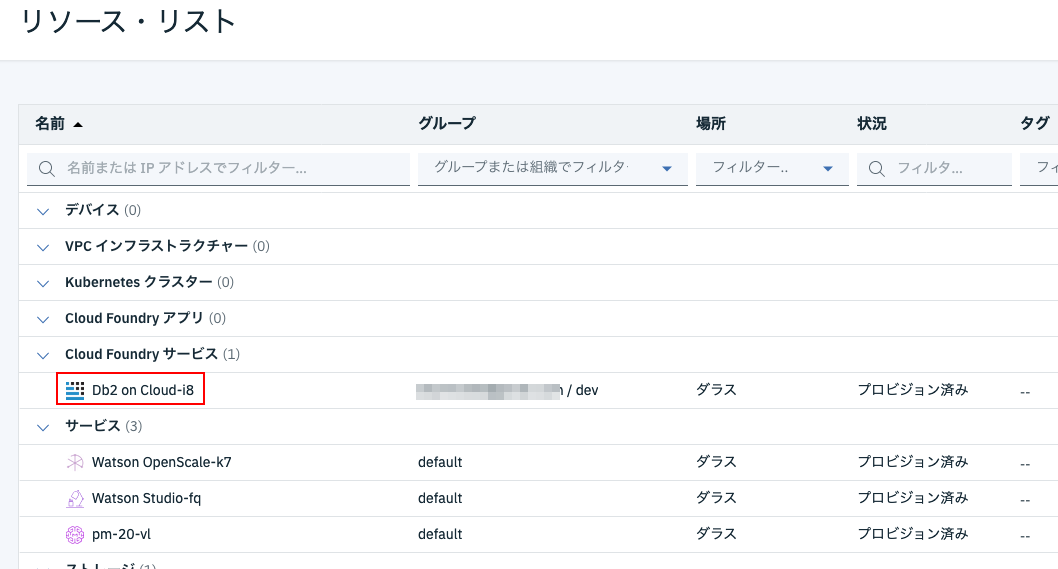Image resolution: width=1058 pixels, height=569 pixels.
Task: Focus the タグ filter field
Action: point(1039,168)
